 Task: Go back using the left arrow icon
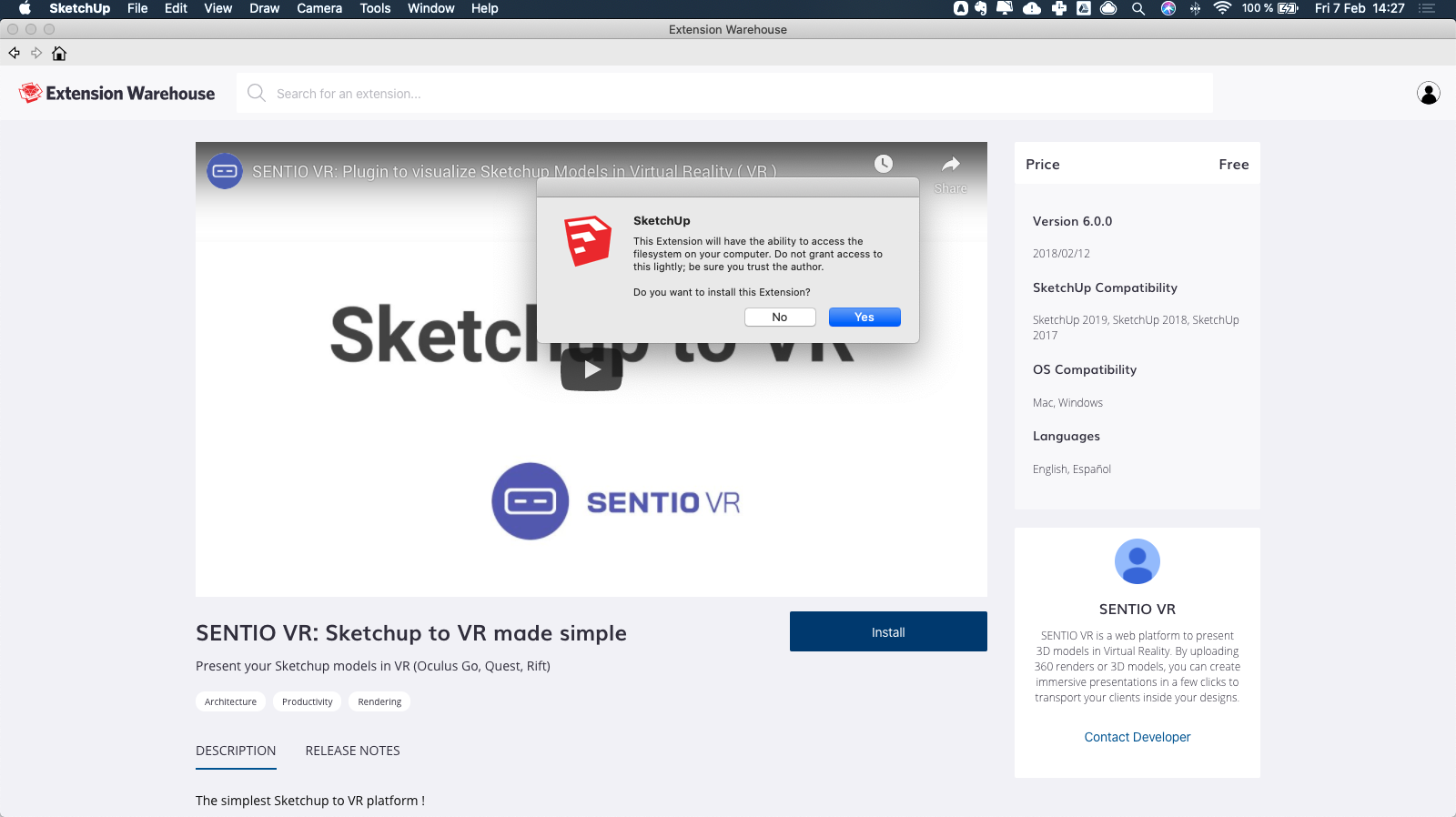(14, 53)
